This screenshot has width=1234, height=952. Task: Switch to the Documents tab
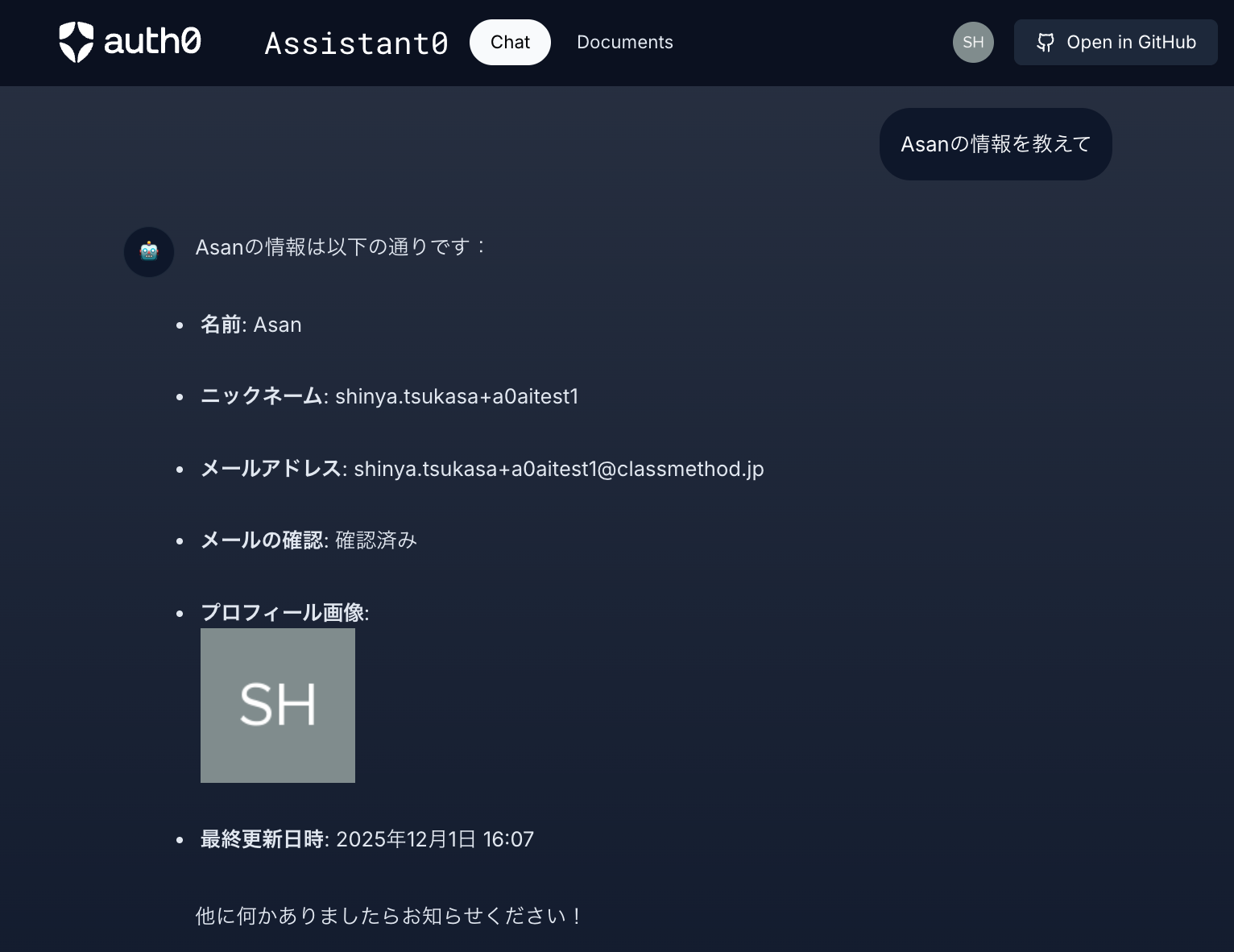624,42
